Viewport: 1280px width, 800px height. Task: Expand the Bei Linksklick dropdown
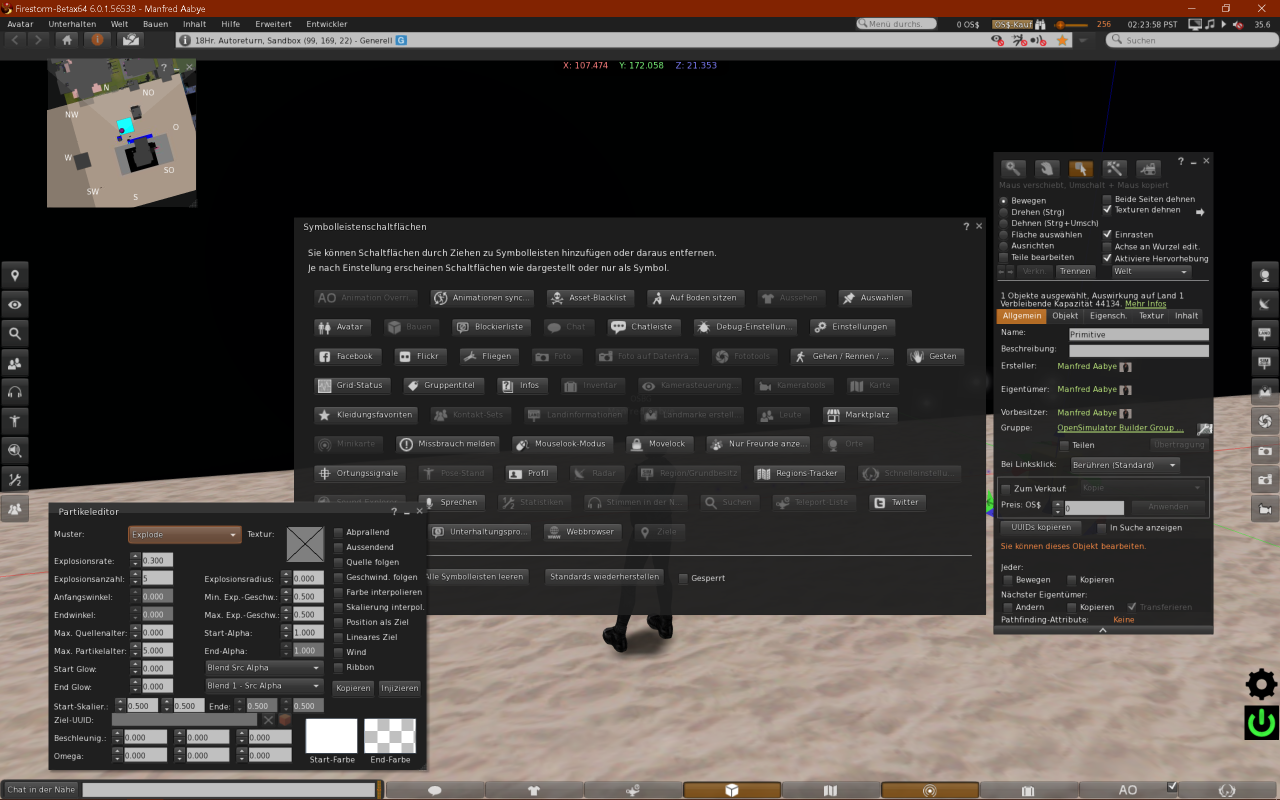point(1124,465)
